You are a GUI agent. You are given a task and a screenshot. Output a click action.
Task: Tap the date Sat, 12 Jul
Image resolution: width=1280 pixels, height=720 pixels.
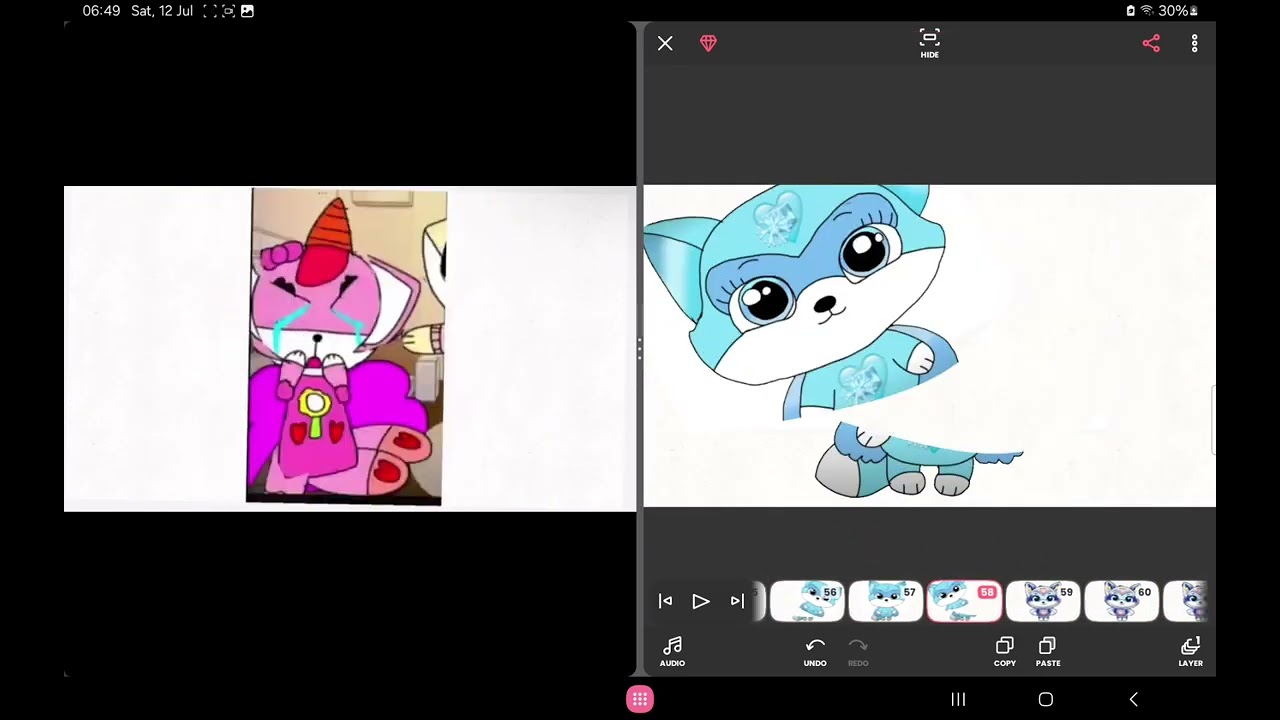click(x=162, y=11)
